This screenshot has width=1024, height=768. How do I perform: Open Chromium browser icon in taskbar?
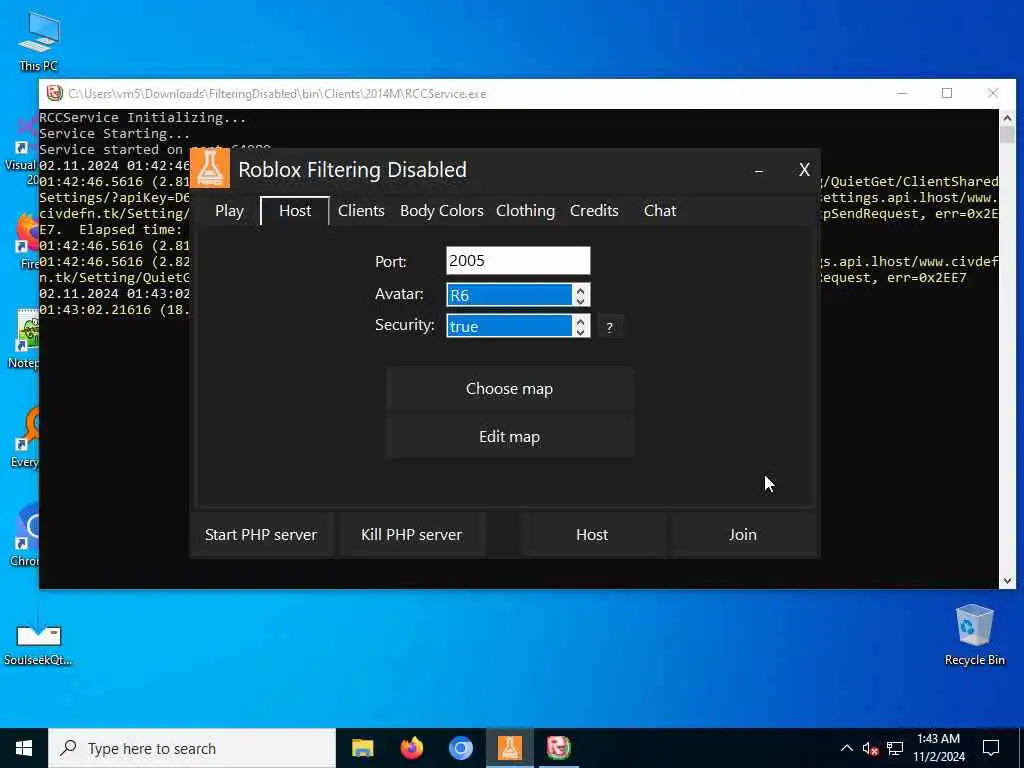pos(460,748)
